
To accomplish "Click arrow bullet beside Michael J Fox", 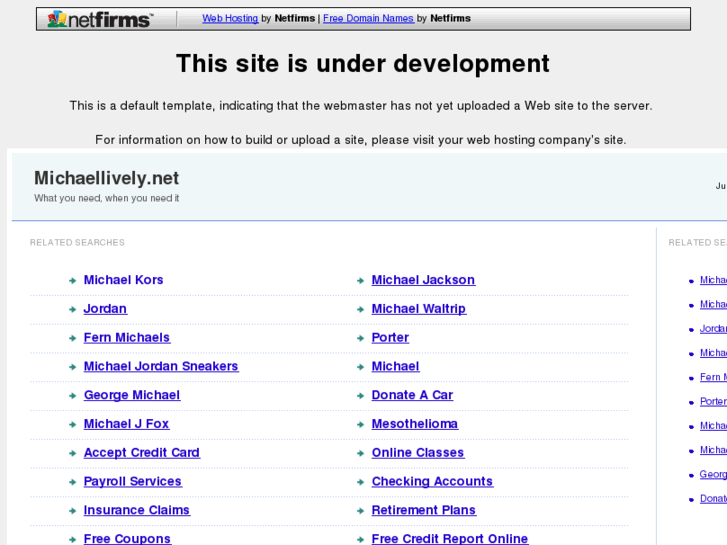I will point(72,424).
